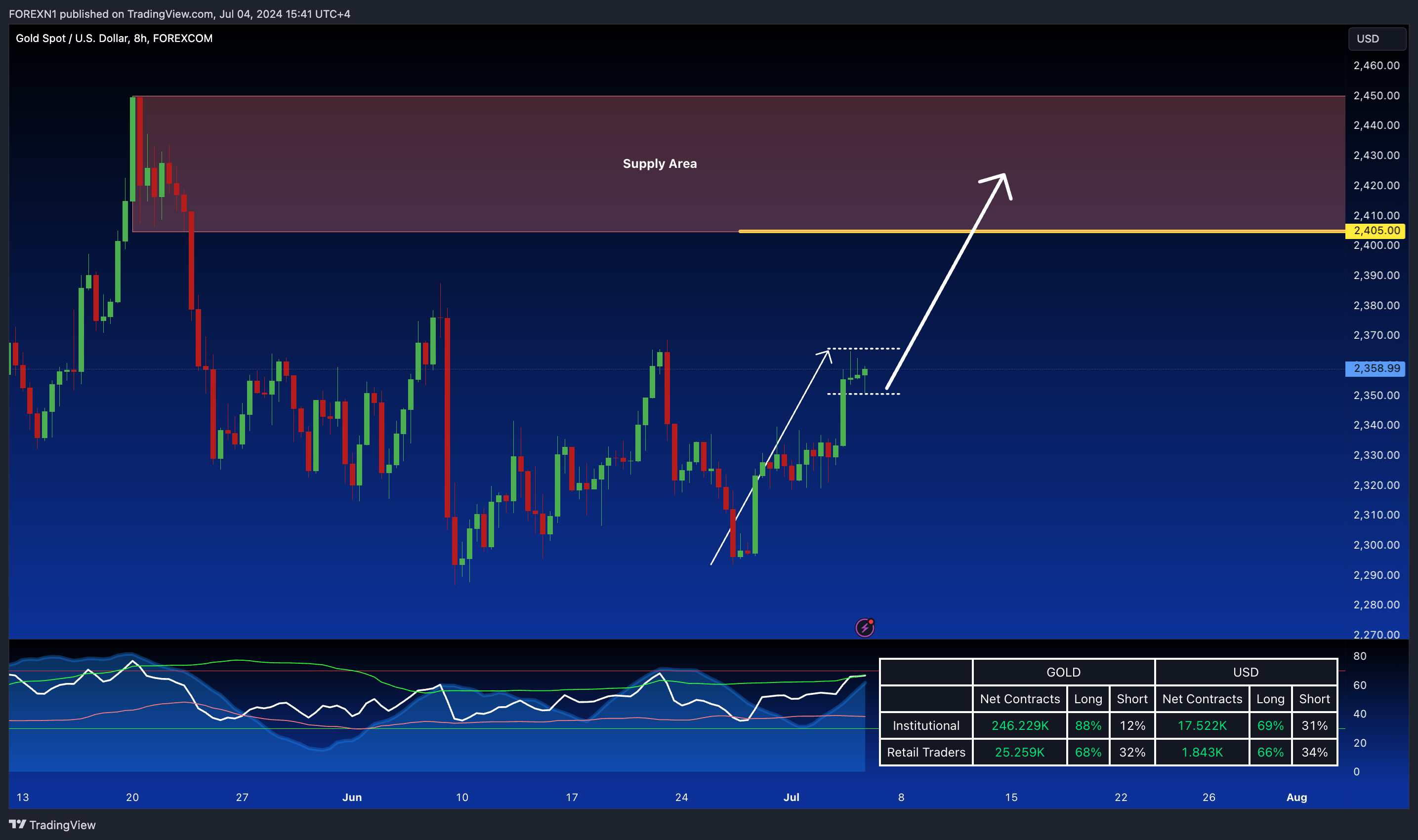Click the 2,310.00 price axis label

click(x=1376, y=515)
